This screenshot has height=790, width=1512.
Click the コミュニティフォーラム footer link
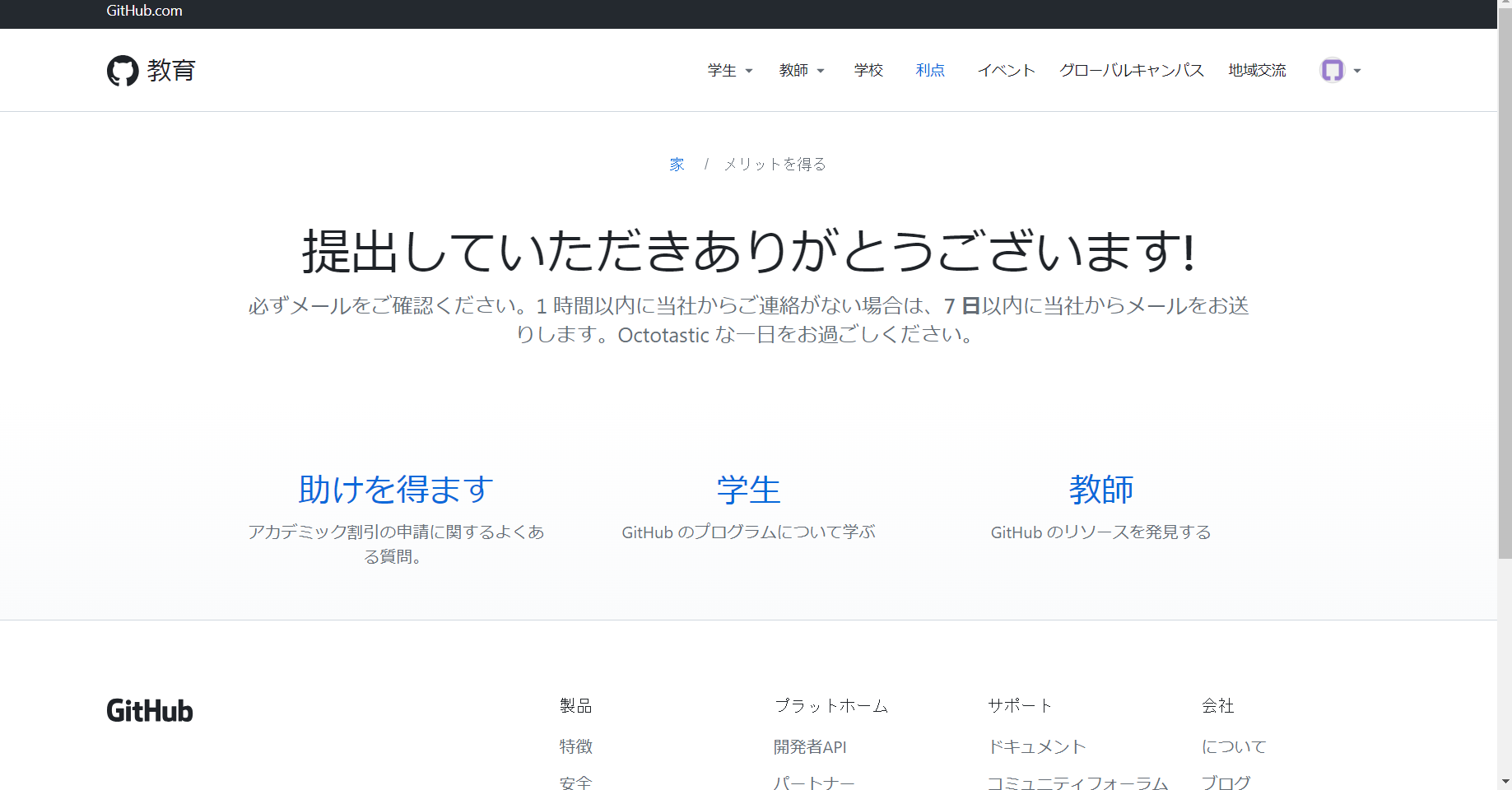point(1078,782)
